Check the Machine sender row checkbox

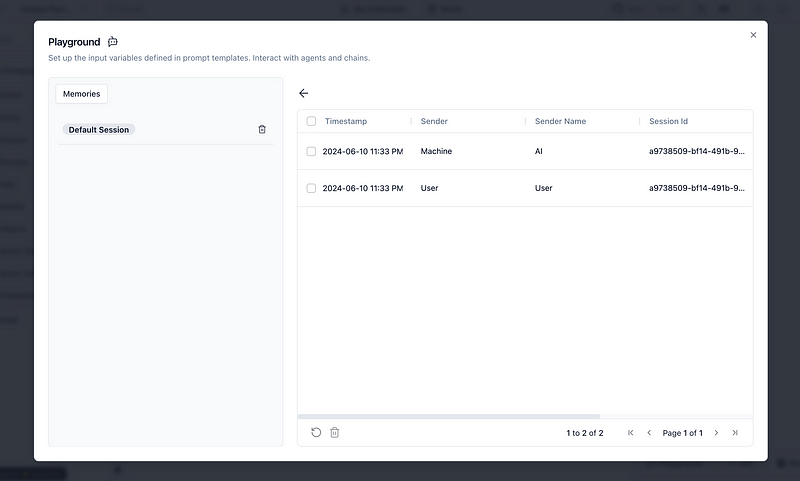point(311,151)
